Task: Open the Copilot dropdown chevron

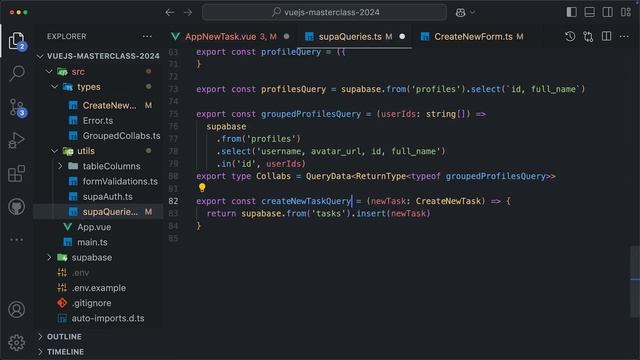Action: point(472,13)
